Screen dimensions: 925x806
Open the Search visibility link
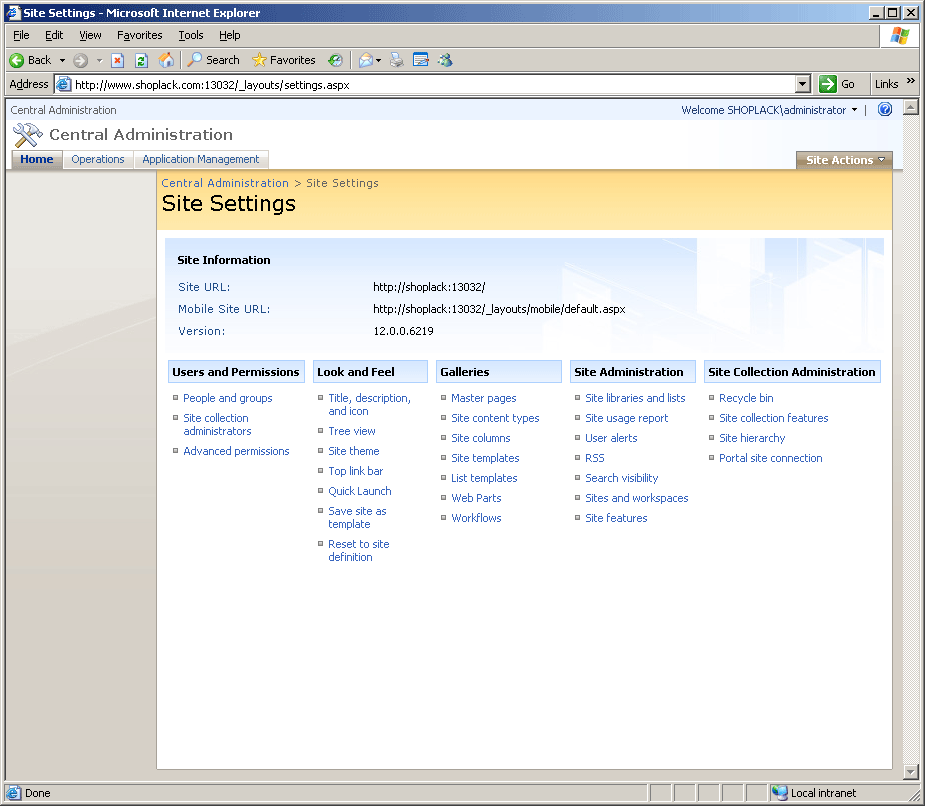[x=621, y=479]
